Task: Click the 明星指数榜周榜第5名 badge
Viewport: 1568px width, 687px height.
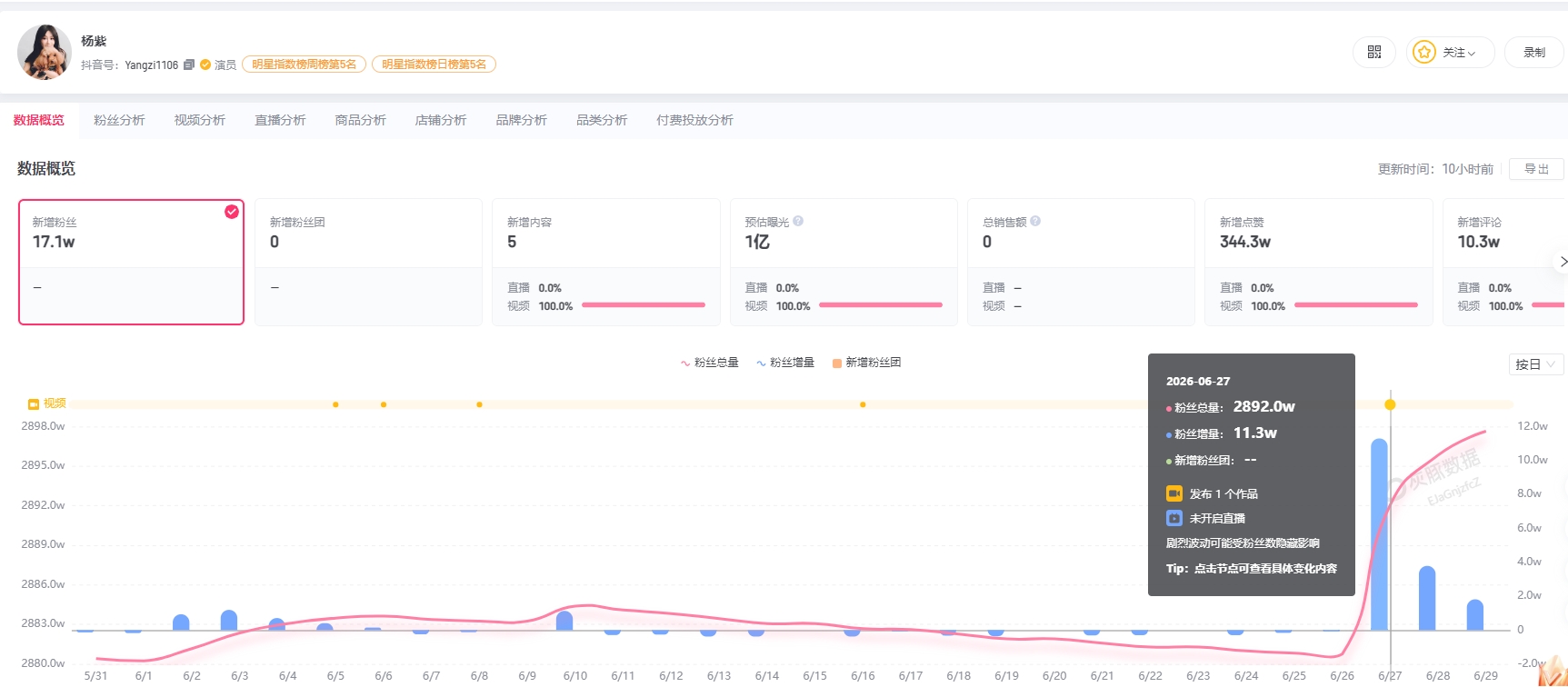Action: tap(305, 65)
